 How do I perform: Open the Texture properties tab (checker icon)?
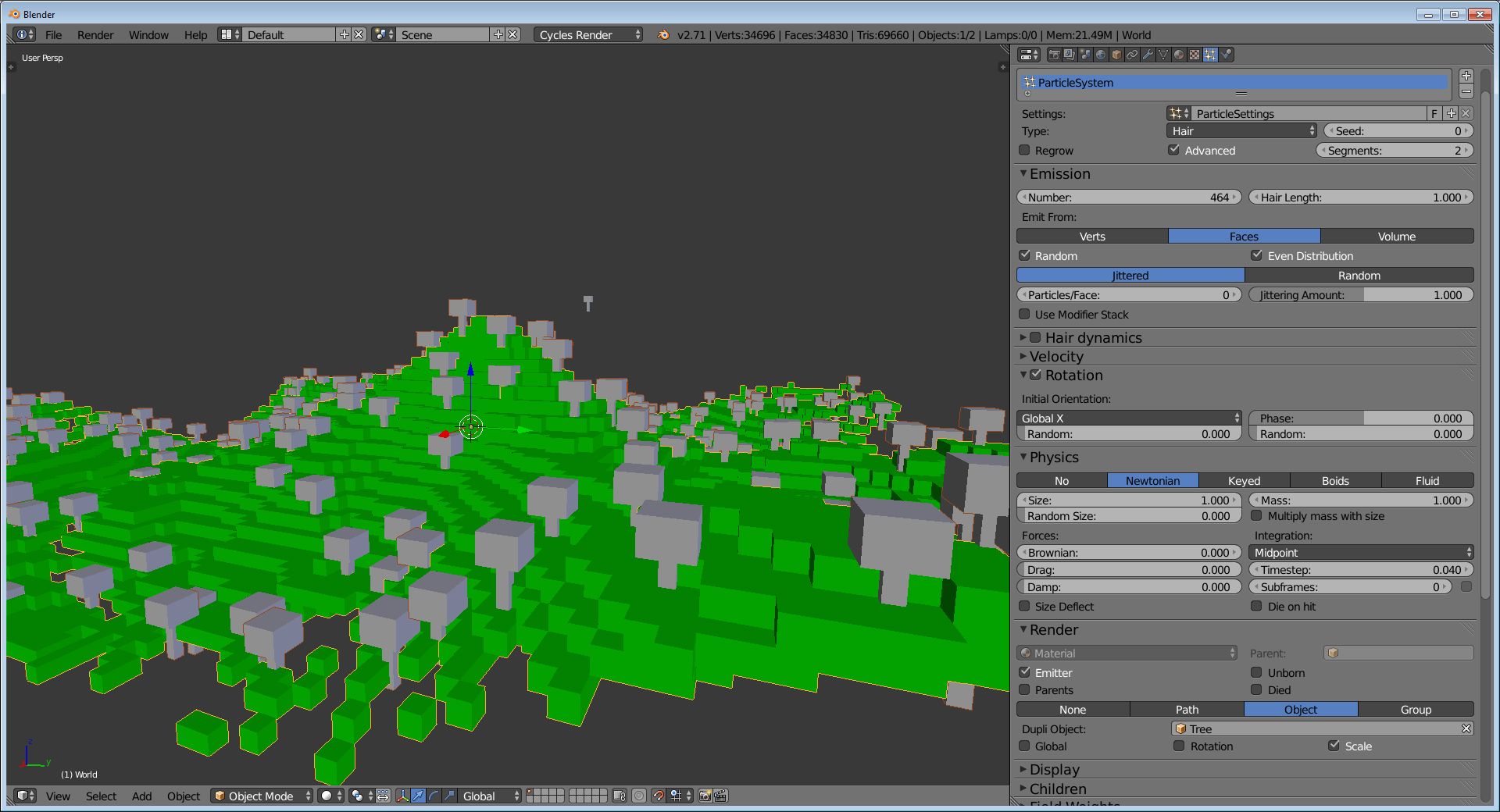point(1194,55)
